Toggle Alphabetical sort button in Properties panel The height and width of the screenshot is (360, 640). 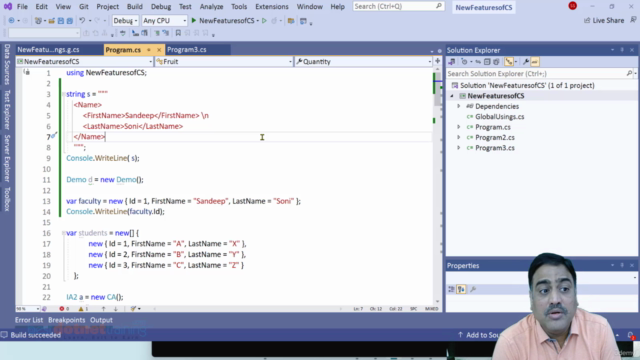point(461,289)
